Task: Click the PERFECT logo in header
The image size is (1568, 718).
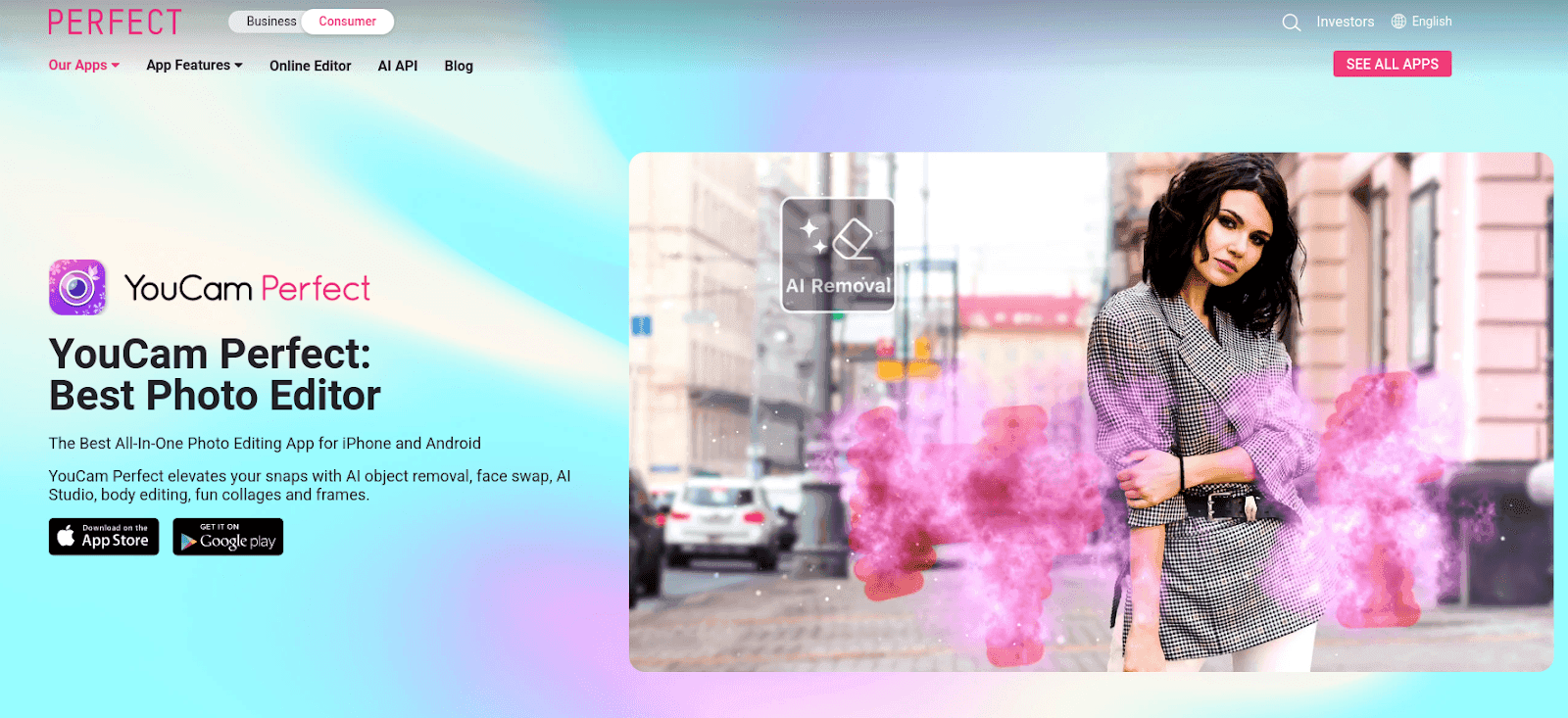Action: click(x=115, y=23)
